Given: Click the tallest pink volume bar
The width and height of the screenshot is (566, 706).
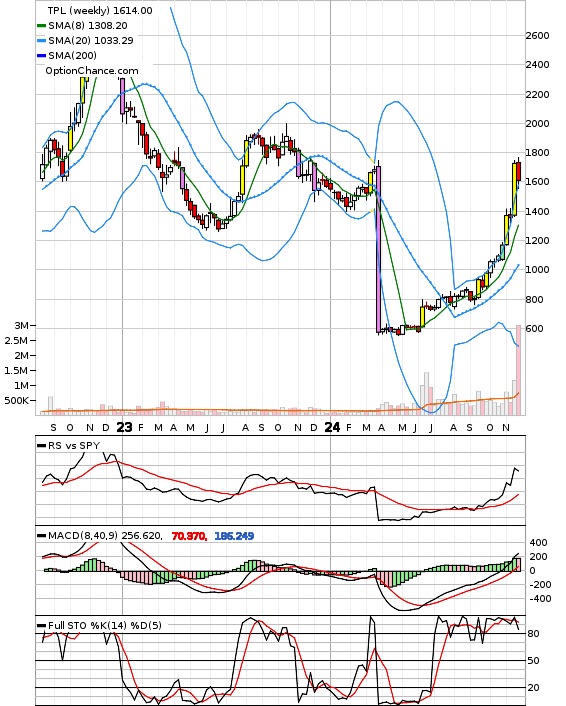Looking at the screenshot, I should (518, 370).
